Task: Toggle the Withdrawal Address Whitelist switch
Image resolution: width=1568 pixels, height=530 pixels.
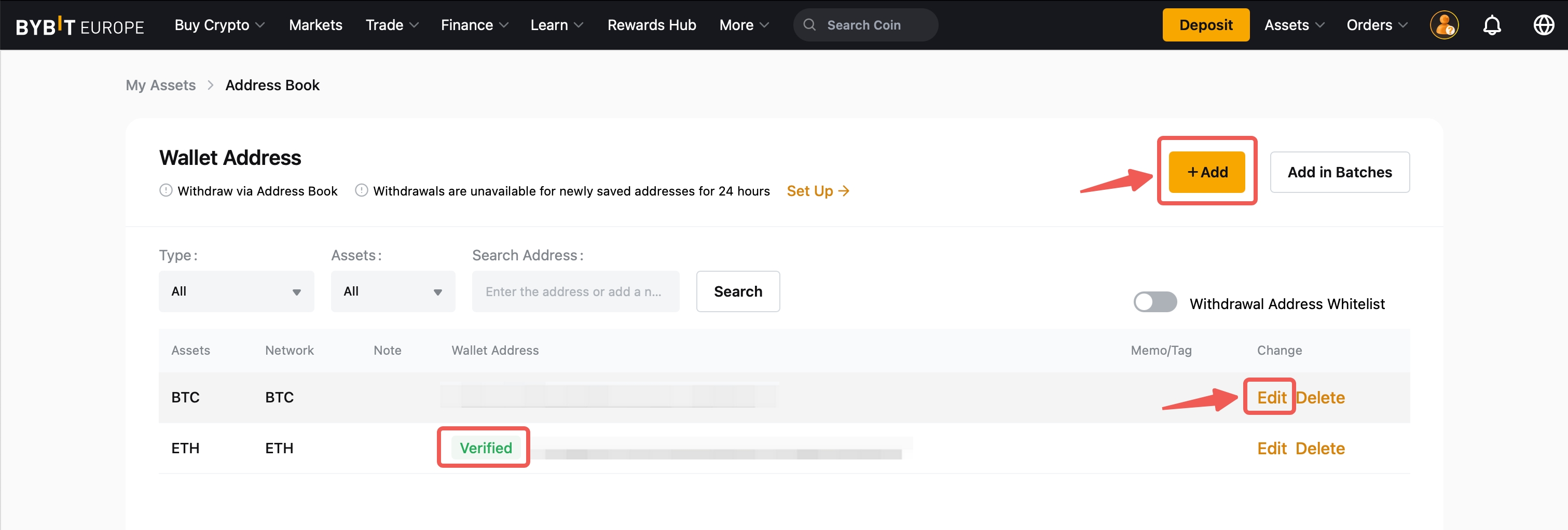Action: coord(1154,302)
